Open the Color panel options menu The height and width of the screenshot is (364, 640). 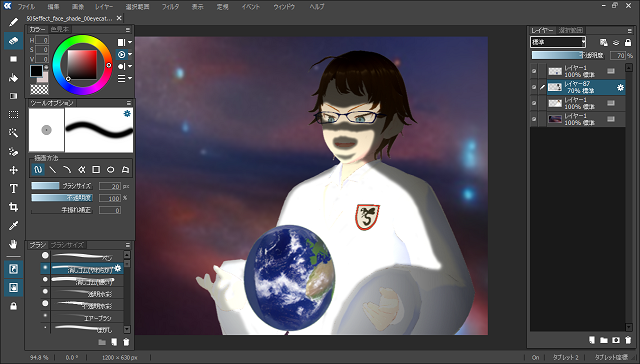[128, 29]
